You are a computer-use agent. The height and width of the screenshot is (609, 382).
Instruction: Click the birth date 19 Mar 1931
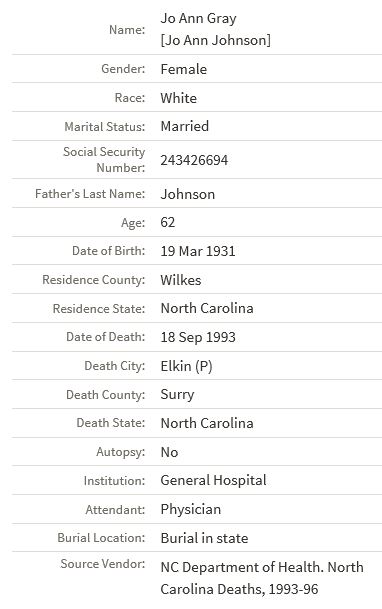click(x=198, y=251)
